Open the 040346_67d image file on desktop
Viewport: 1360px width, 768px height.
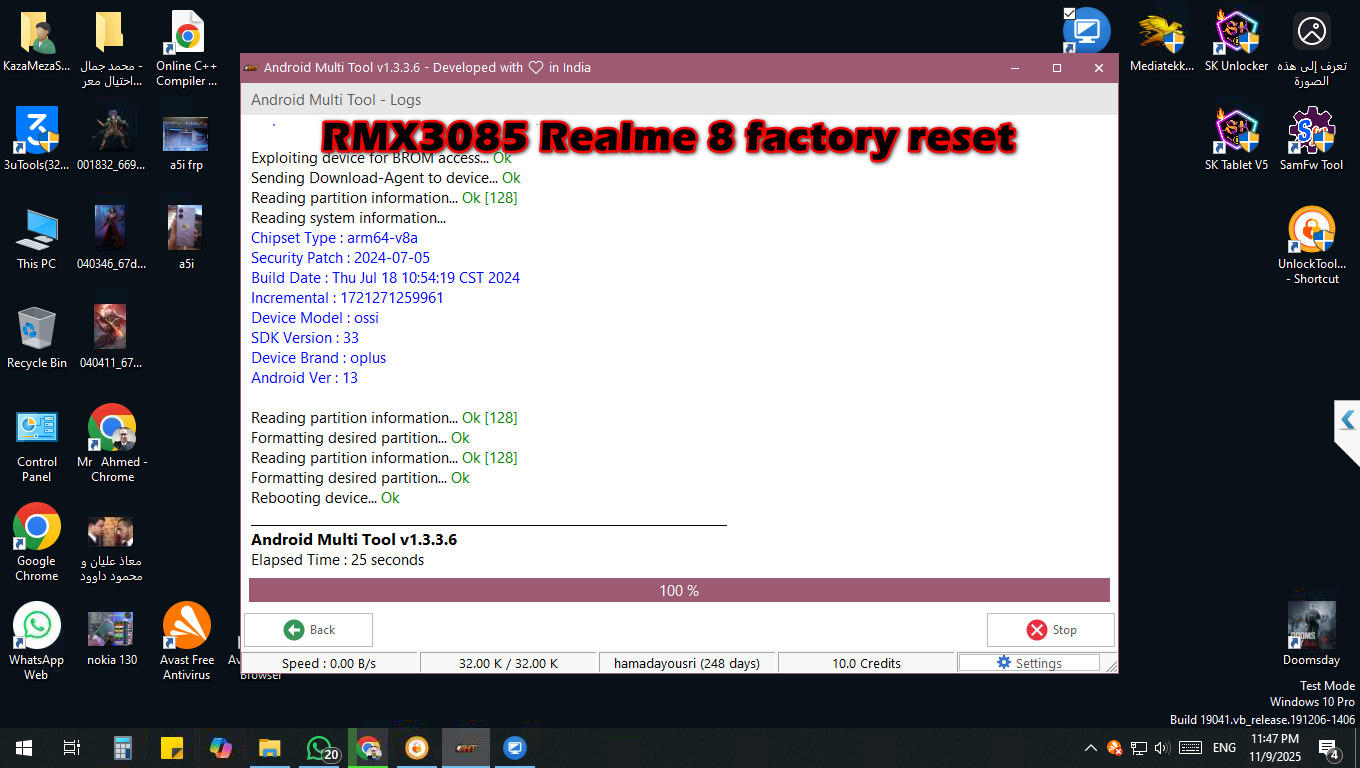click(110, 239)
